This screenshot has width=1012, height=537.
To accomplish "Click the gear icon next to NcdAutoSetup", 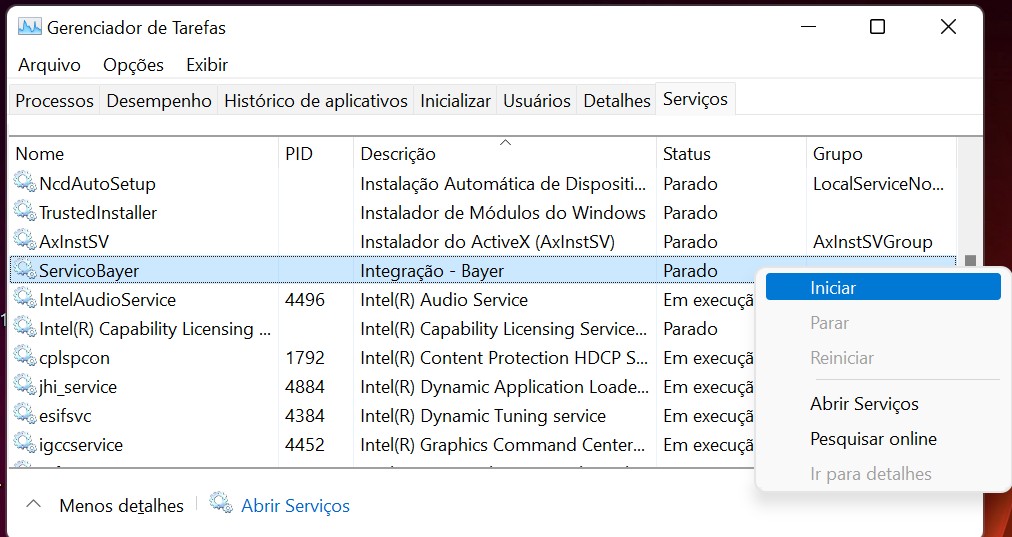I will [x=25, y=183].
